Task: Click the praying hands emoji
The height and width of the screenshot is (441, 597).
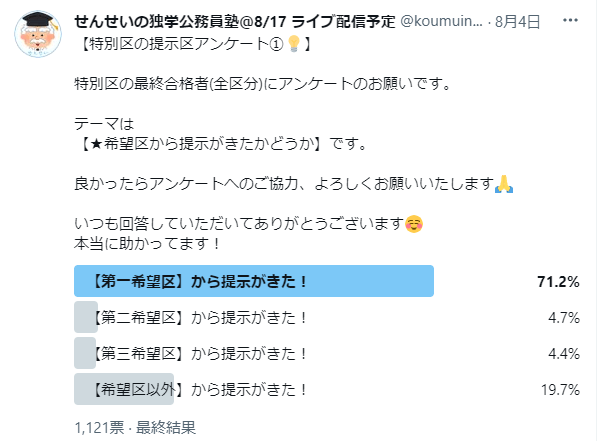Action: (504, 184)
